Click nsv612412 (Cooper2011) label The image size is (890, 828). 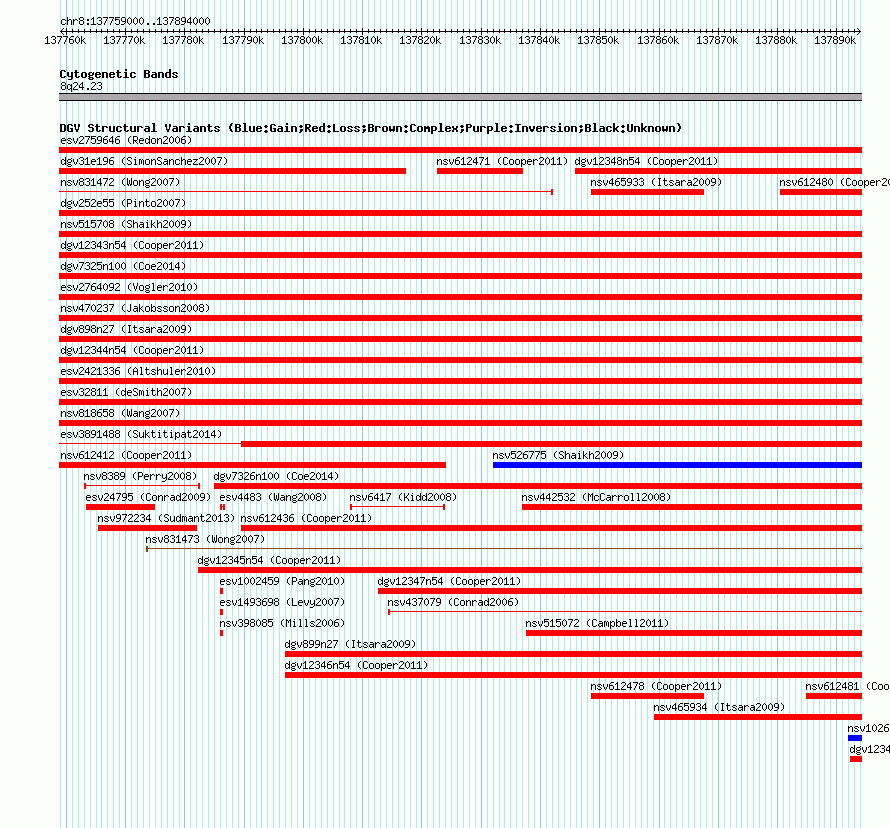(x=126, y=455)
